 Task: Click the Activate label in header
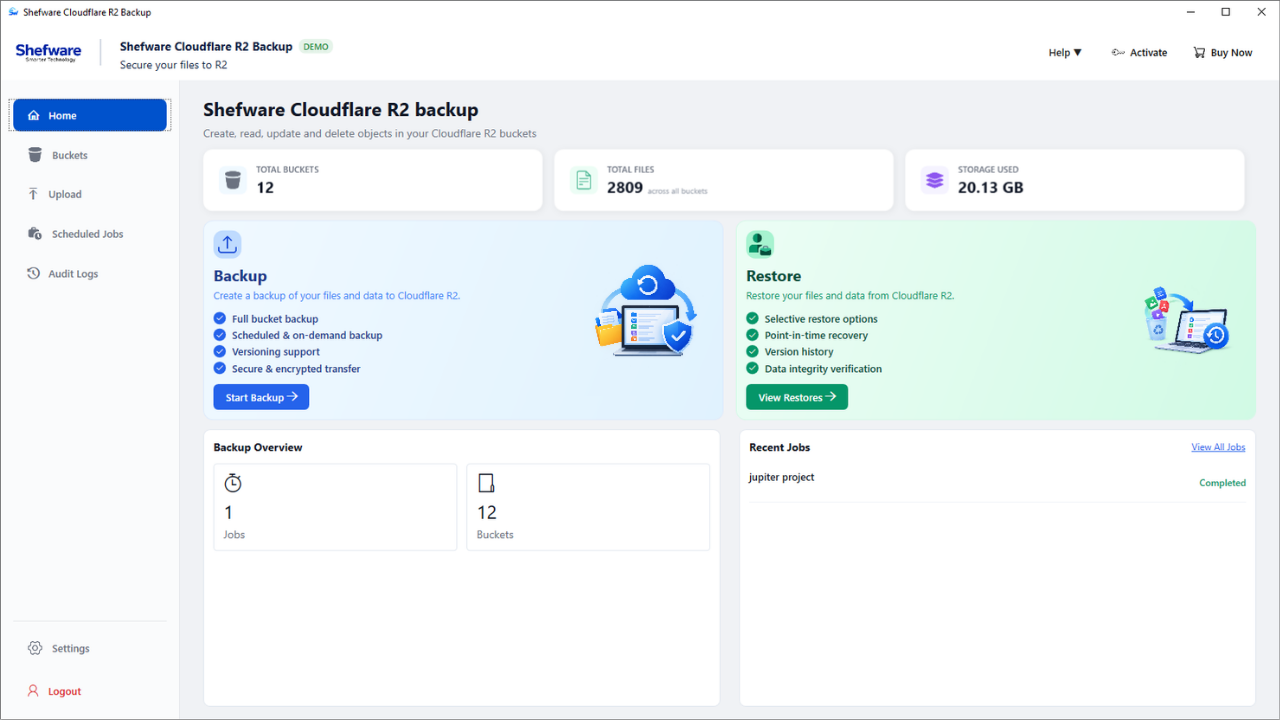pos(1148,53)
